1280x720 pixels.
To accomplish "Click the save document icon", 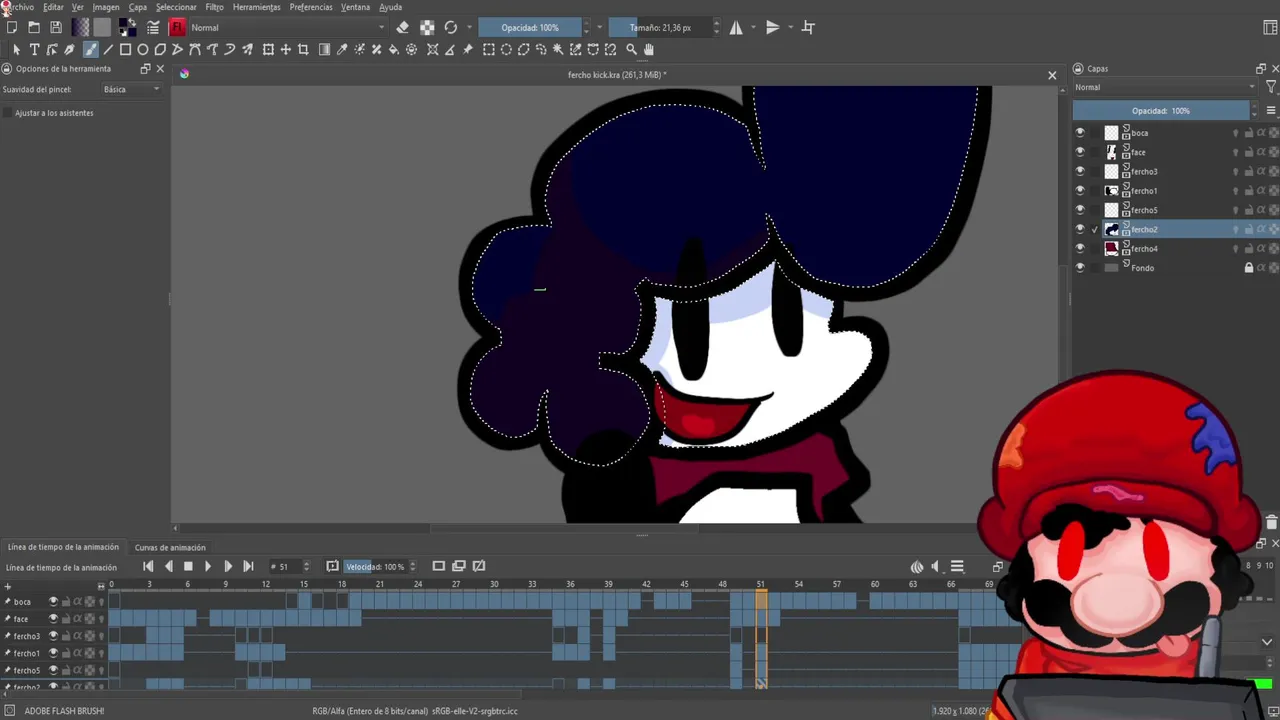I will (55, 27).
